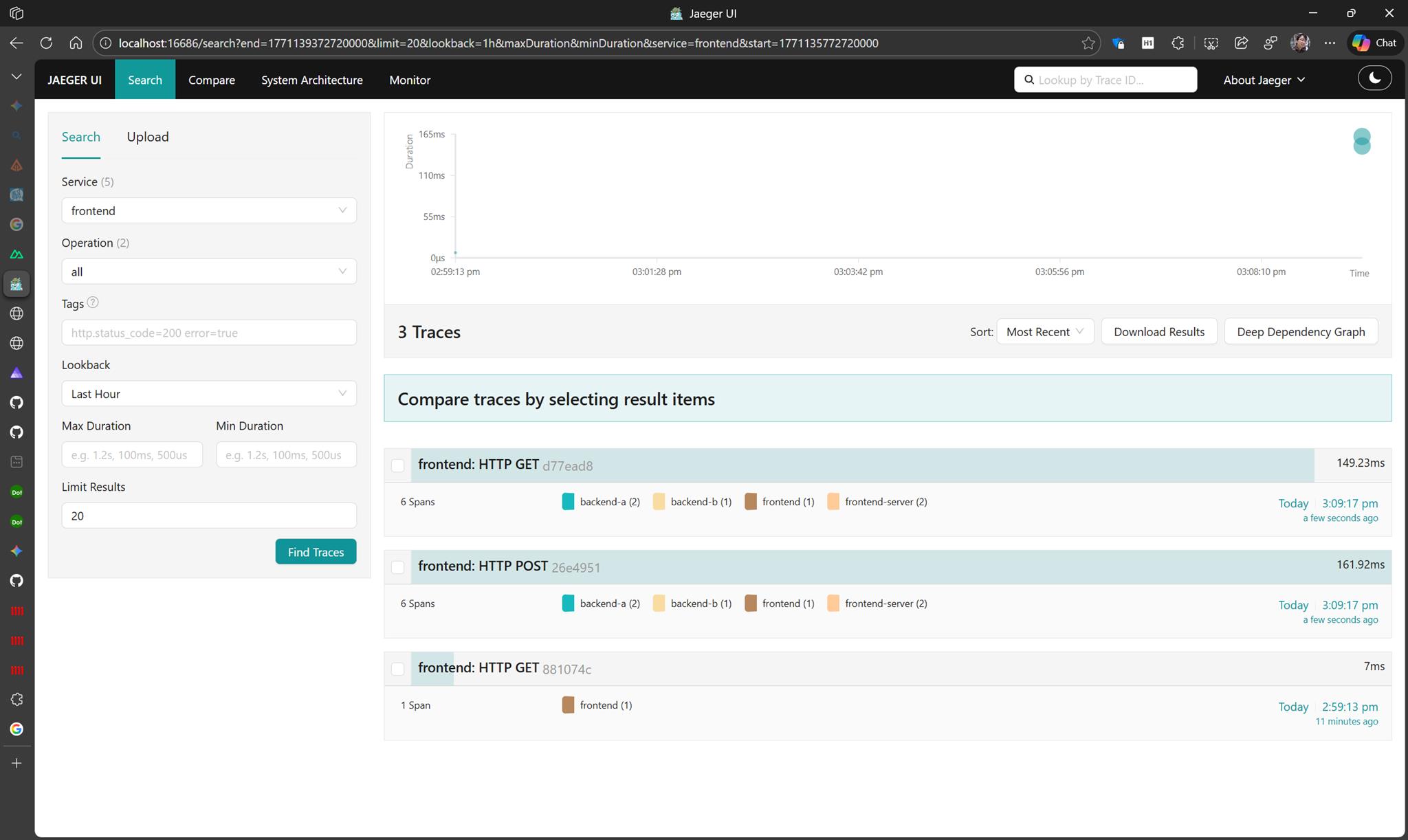Click the Deep Dependency Graph button
The height and width of the screenshot is (840, 1408).
1300,331
